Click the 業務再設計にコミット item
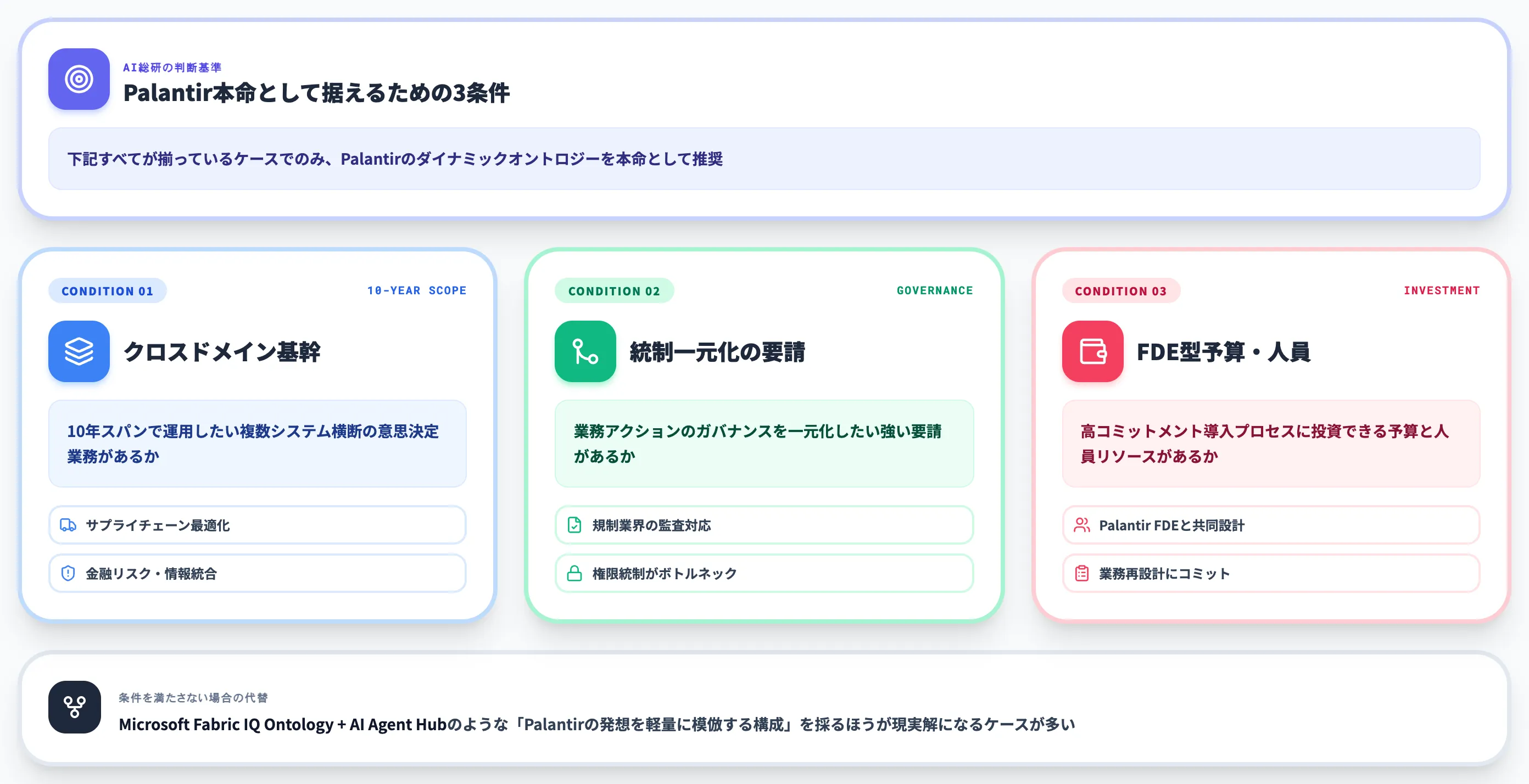This screenshot has width=1529, height=784. tap(1271, 573)
